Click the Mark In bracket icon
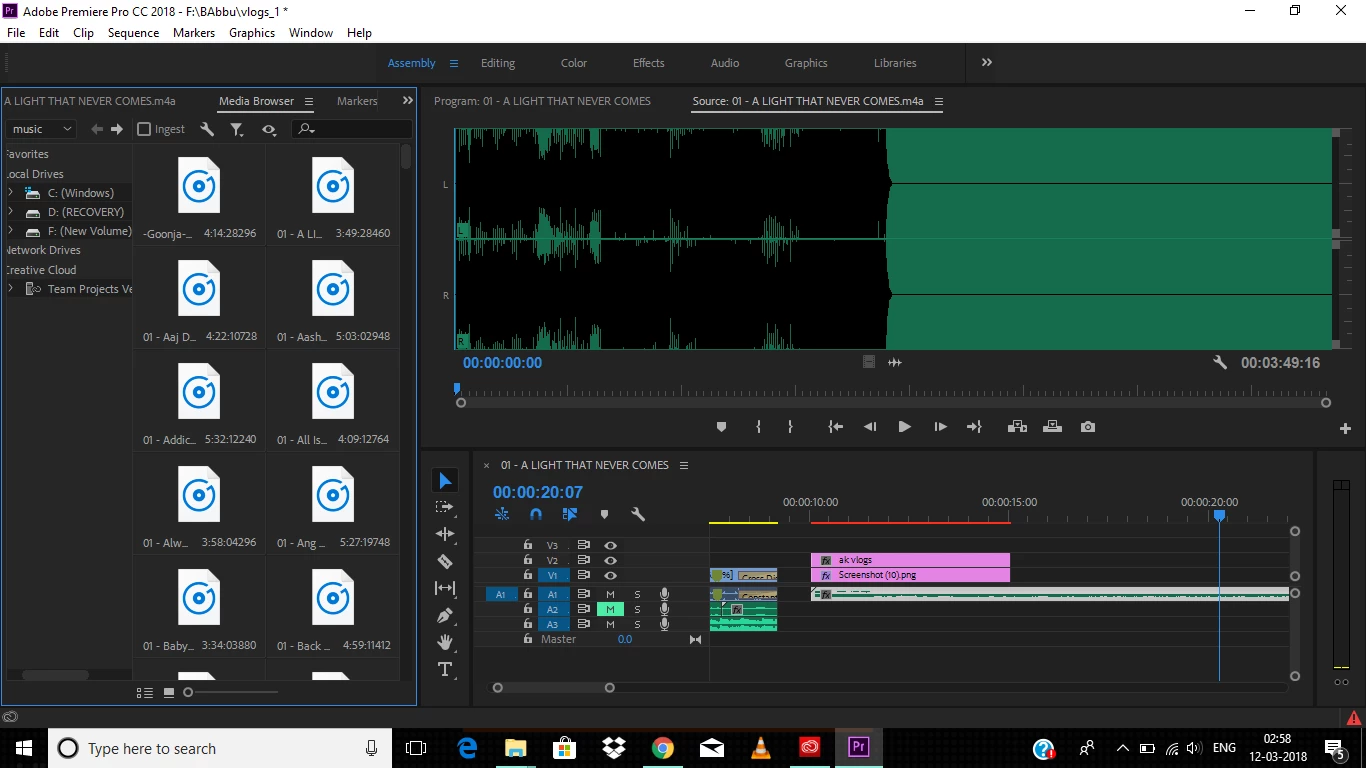The image size is (1366, 768). tap(758, 427)
